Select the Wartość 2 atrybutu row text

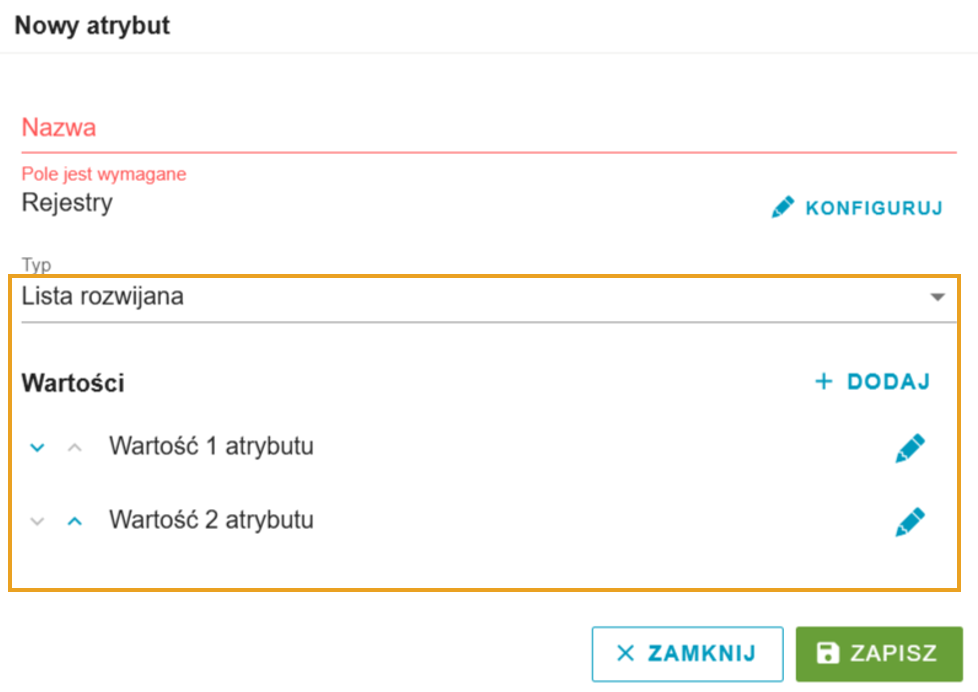(211, 520)
